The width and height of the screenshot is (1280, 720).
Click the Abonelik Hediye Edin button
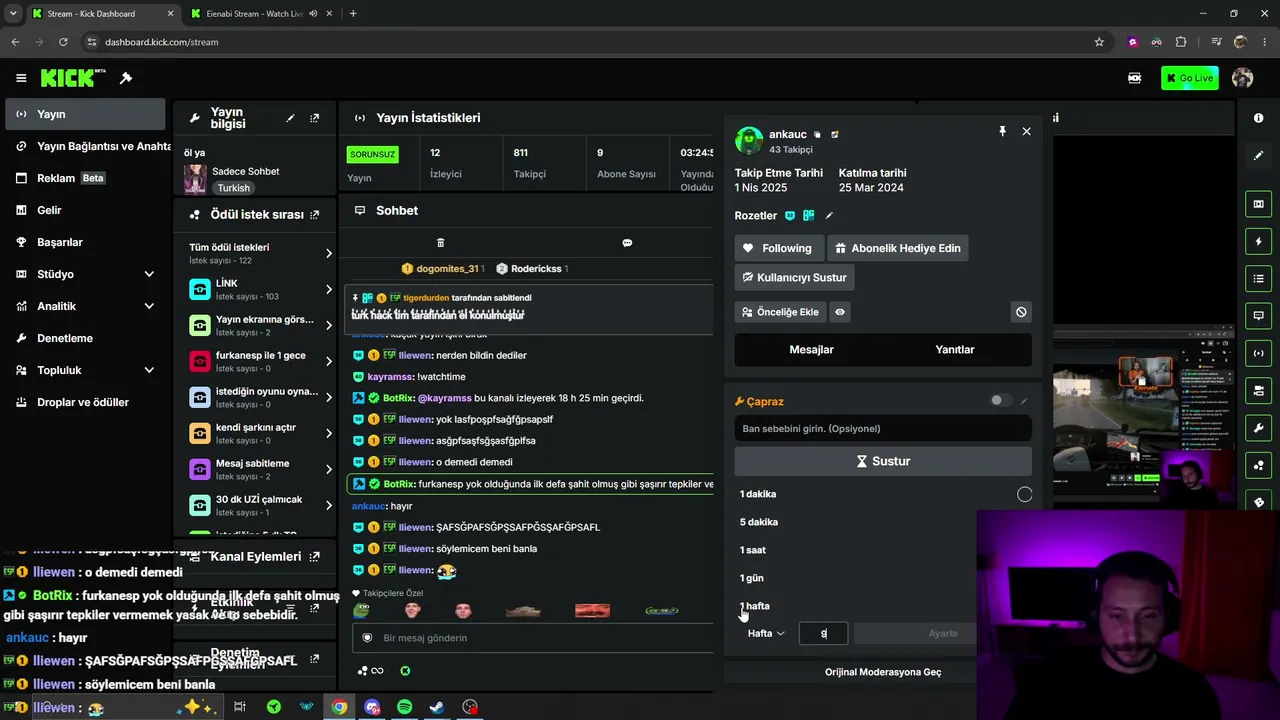[898, 248]
